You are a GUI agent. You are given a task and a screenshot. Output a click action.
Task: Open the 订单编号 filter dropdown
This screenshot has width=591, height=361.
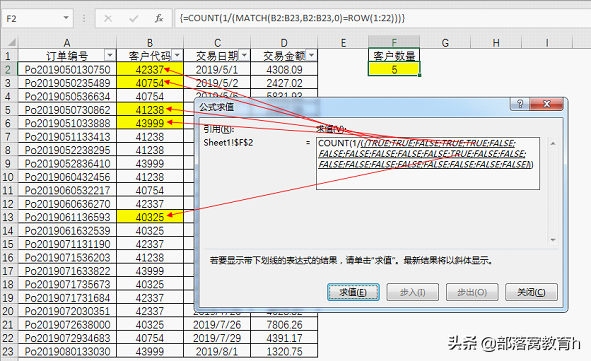(x=110, y=56)
